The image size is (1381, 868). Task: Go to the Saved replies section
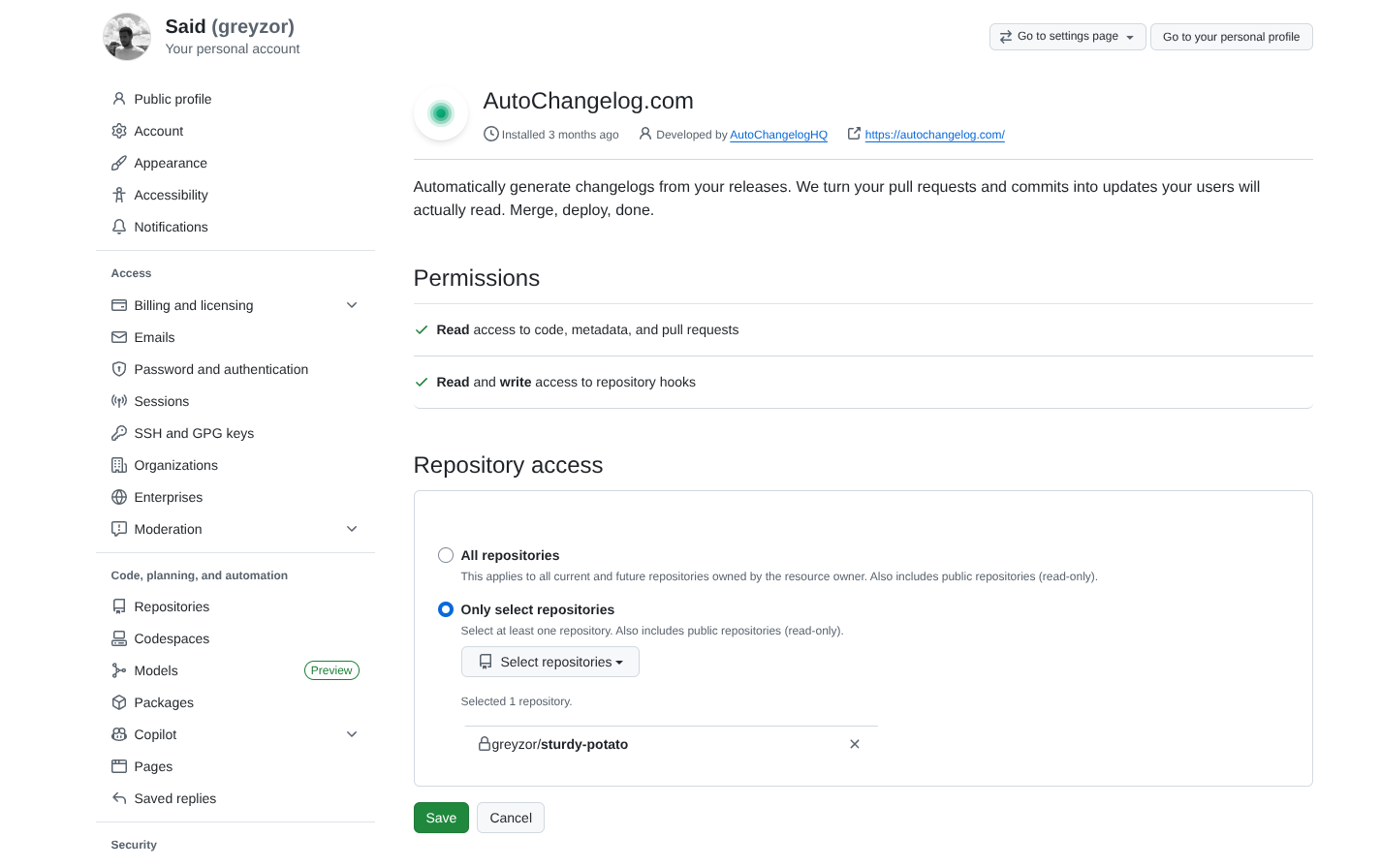point(175,798)
